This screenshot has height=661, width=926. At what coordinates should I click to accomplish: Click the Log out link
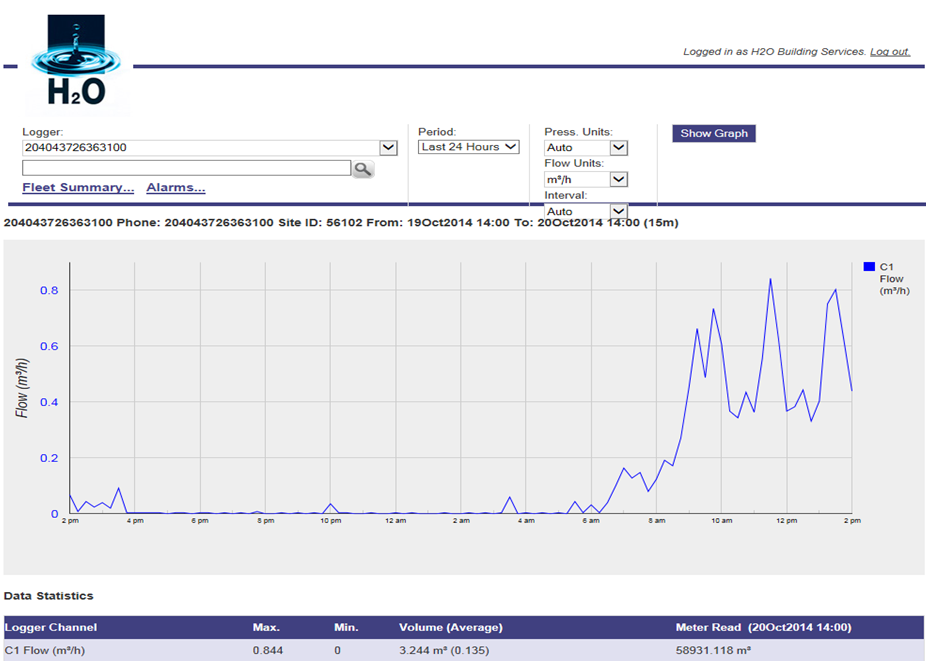click(x=889, y=51)
